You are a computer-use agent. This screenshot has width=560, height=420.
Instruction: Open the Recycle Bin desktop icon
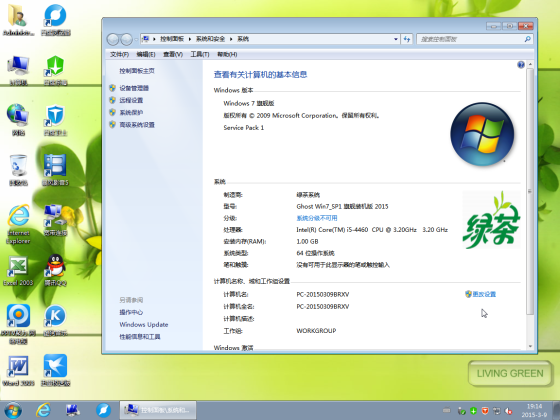[18, 170]
